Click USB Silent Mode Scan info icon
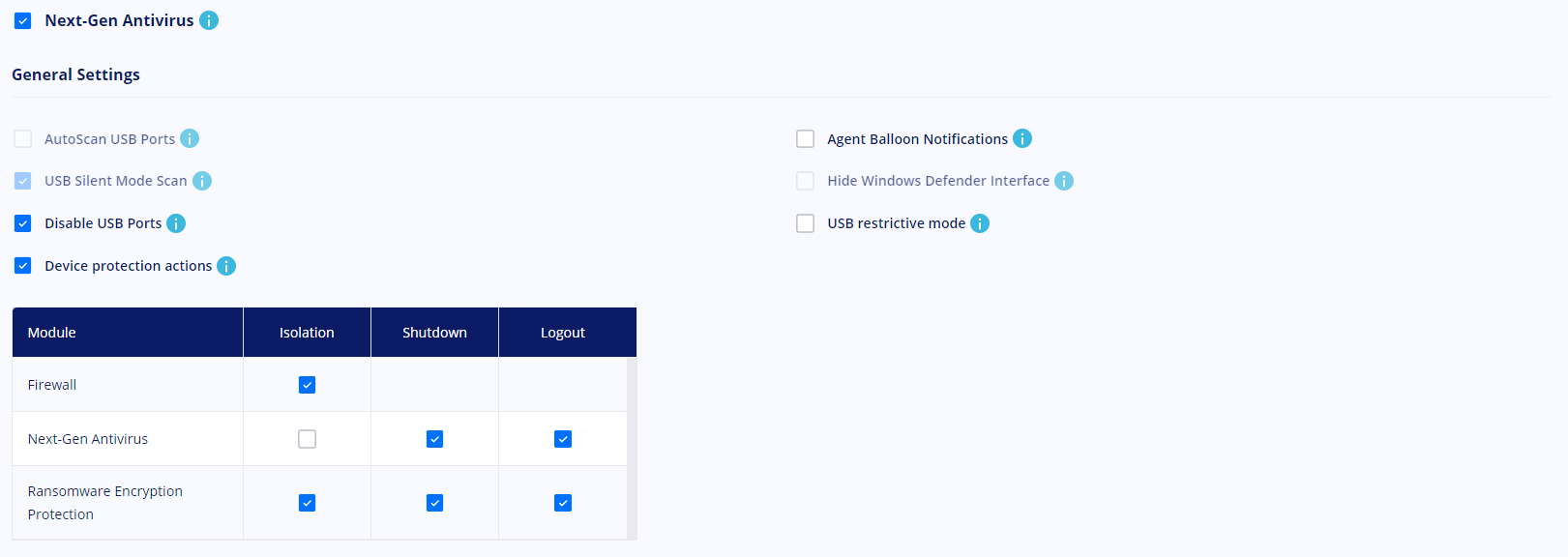 click(x=202, y=181)
